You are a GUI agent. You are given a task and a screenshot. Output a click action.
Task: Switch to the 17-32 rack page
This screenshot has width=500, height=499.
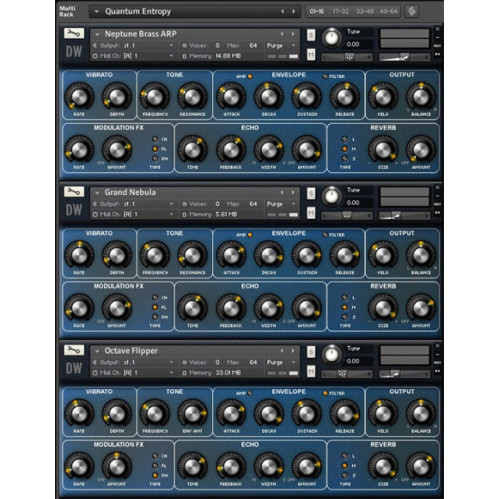[341, 11]
